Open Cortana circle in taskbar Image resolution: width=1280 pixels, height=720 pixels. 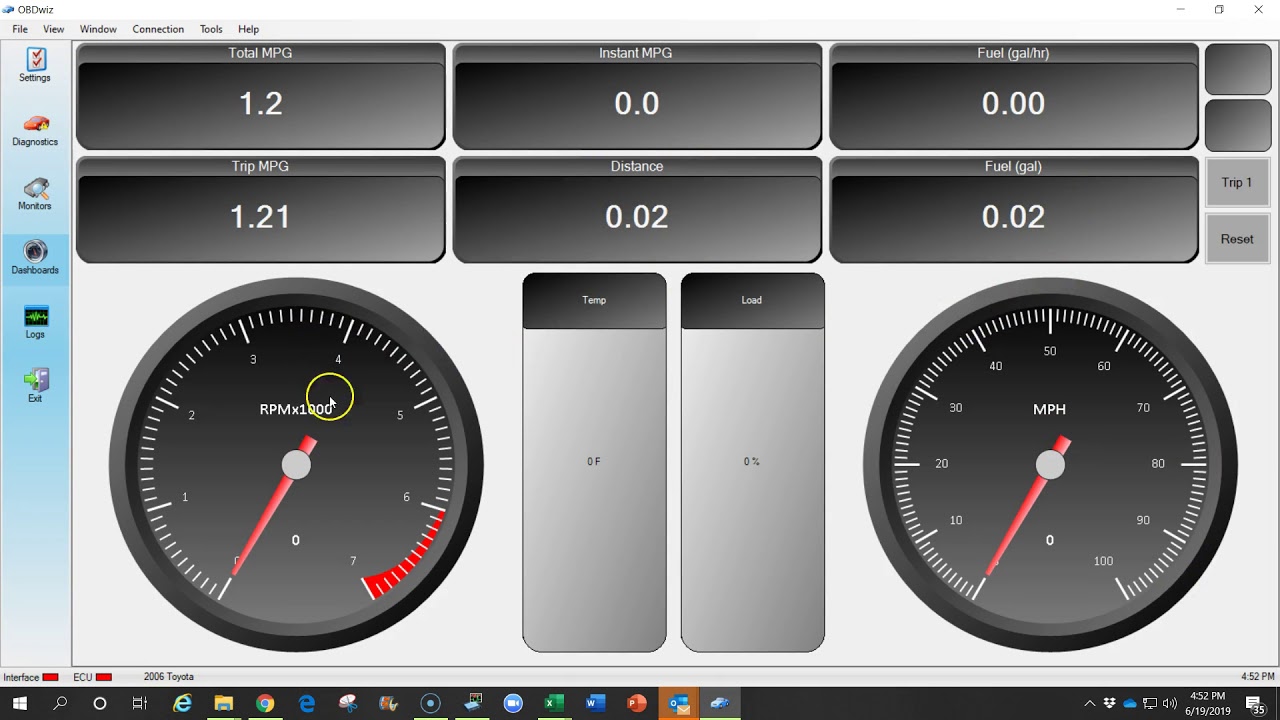pos(100,704)
